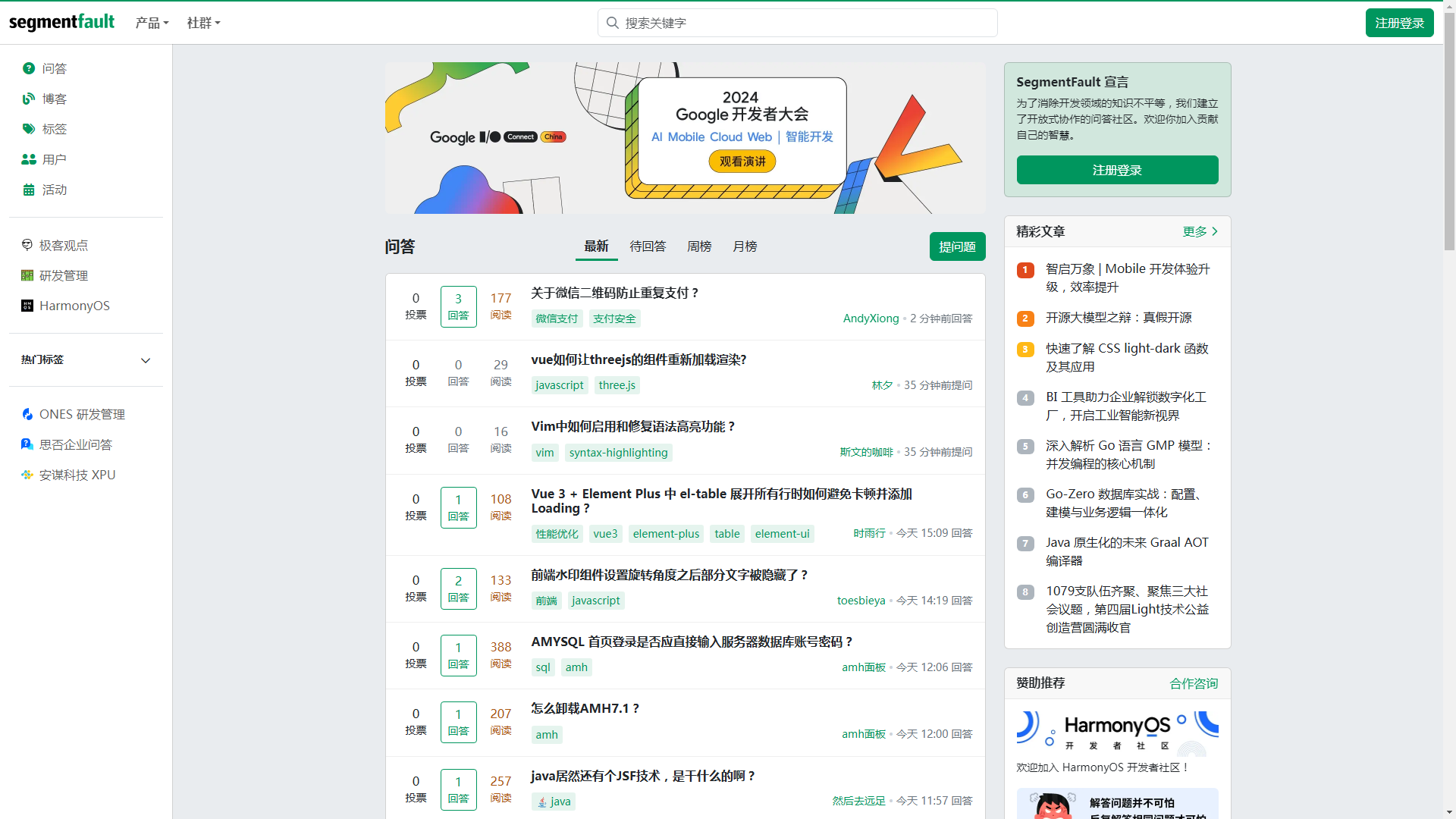Click the element-plus tag

[666, 534]
